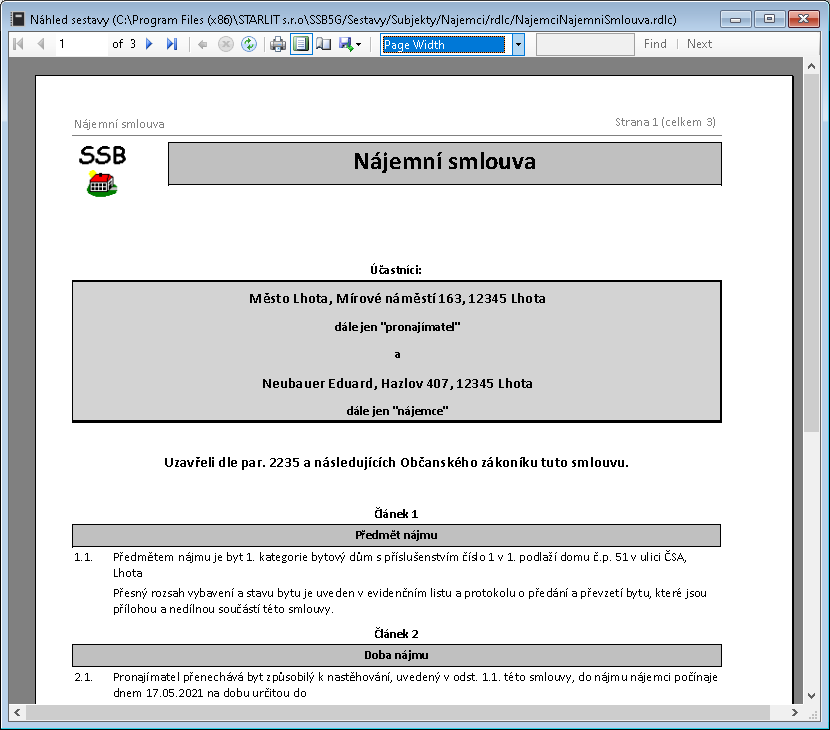Click the current page number field
The image size is (830, 730).
[x=78, y=44]
